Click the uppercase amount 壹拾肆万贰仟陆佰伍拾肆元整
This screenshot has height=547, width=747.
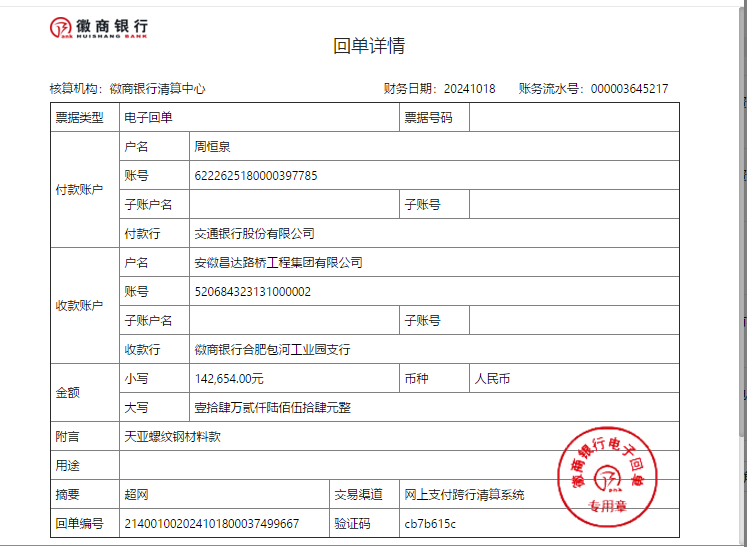point(272,408)
